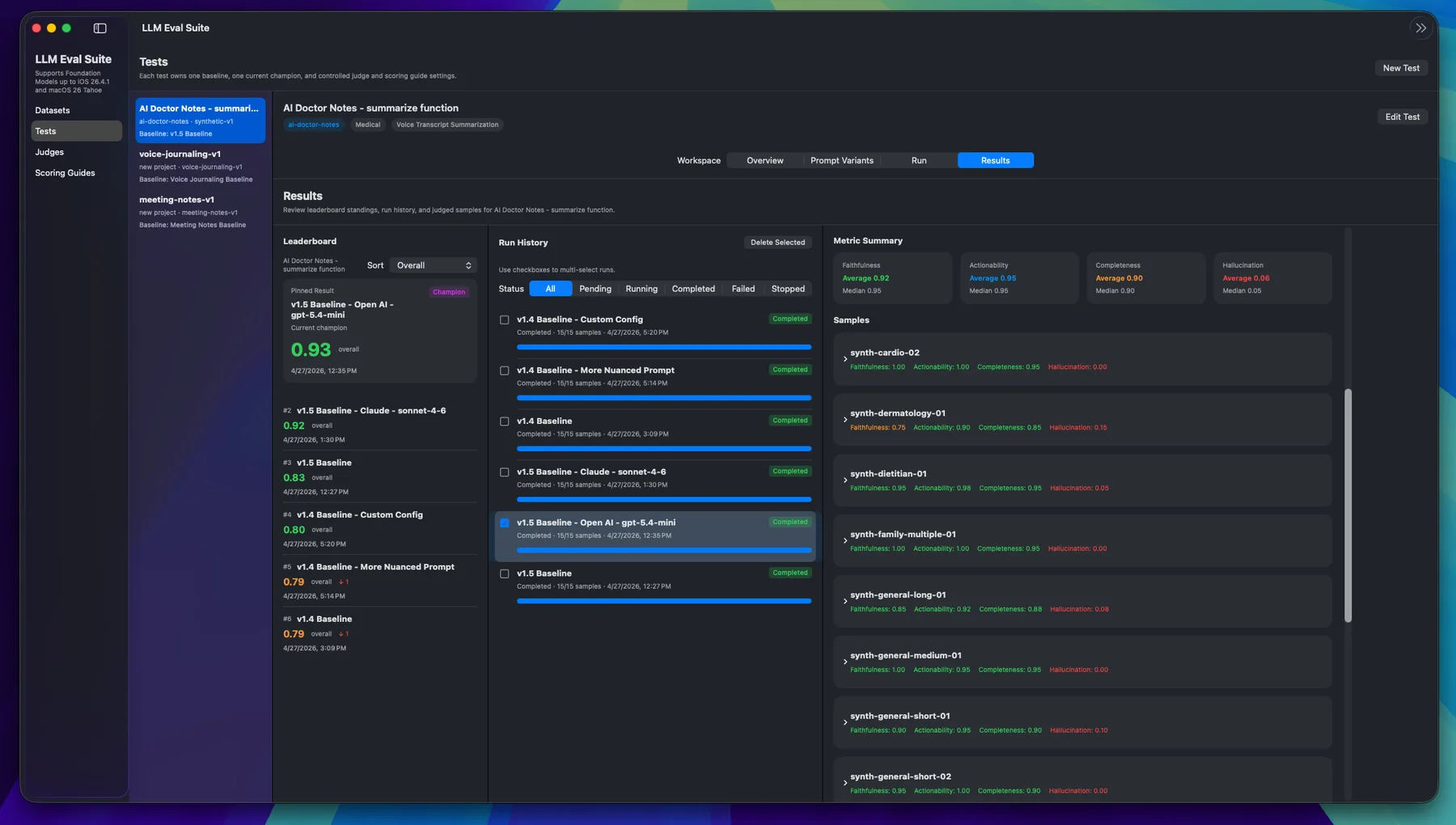This screenshot has height=825, width=1456.
Task: Select leaderboard #4 v1.4 Baseline - Custom Config
Action: [x=380, y=529]
